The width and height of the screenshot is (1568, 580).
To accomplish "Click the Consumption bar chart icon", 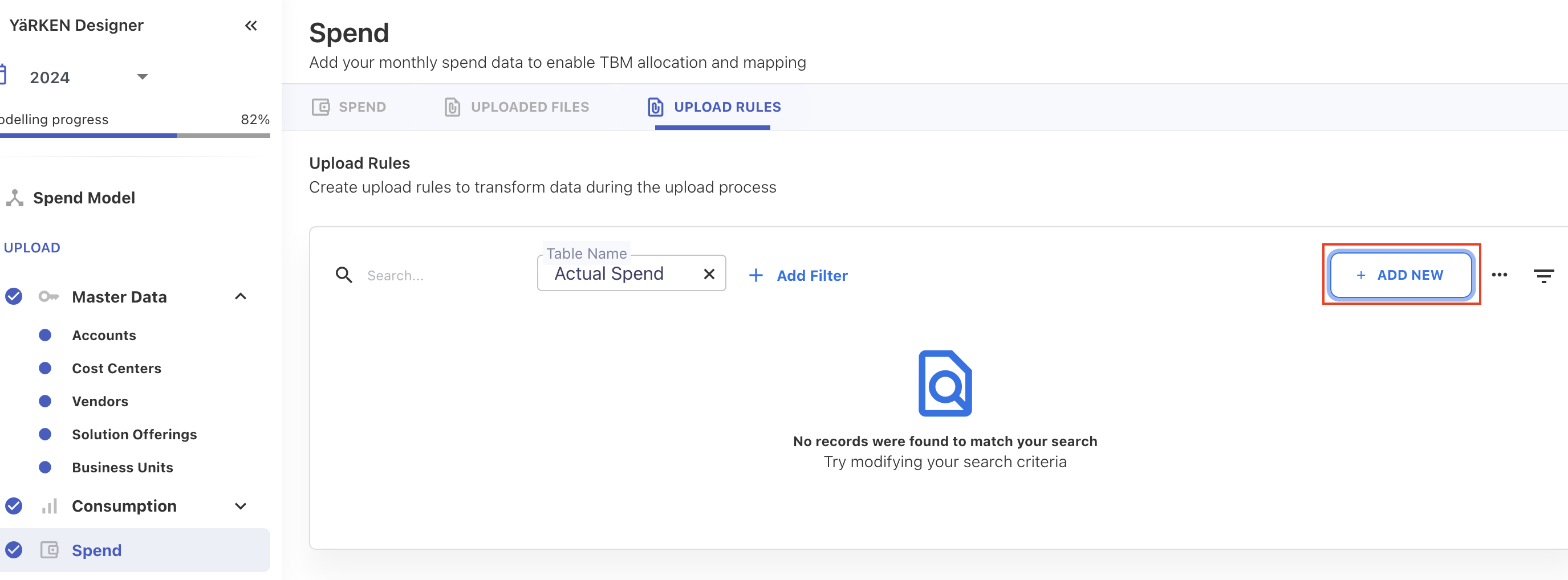I will (49, 507).
